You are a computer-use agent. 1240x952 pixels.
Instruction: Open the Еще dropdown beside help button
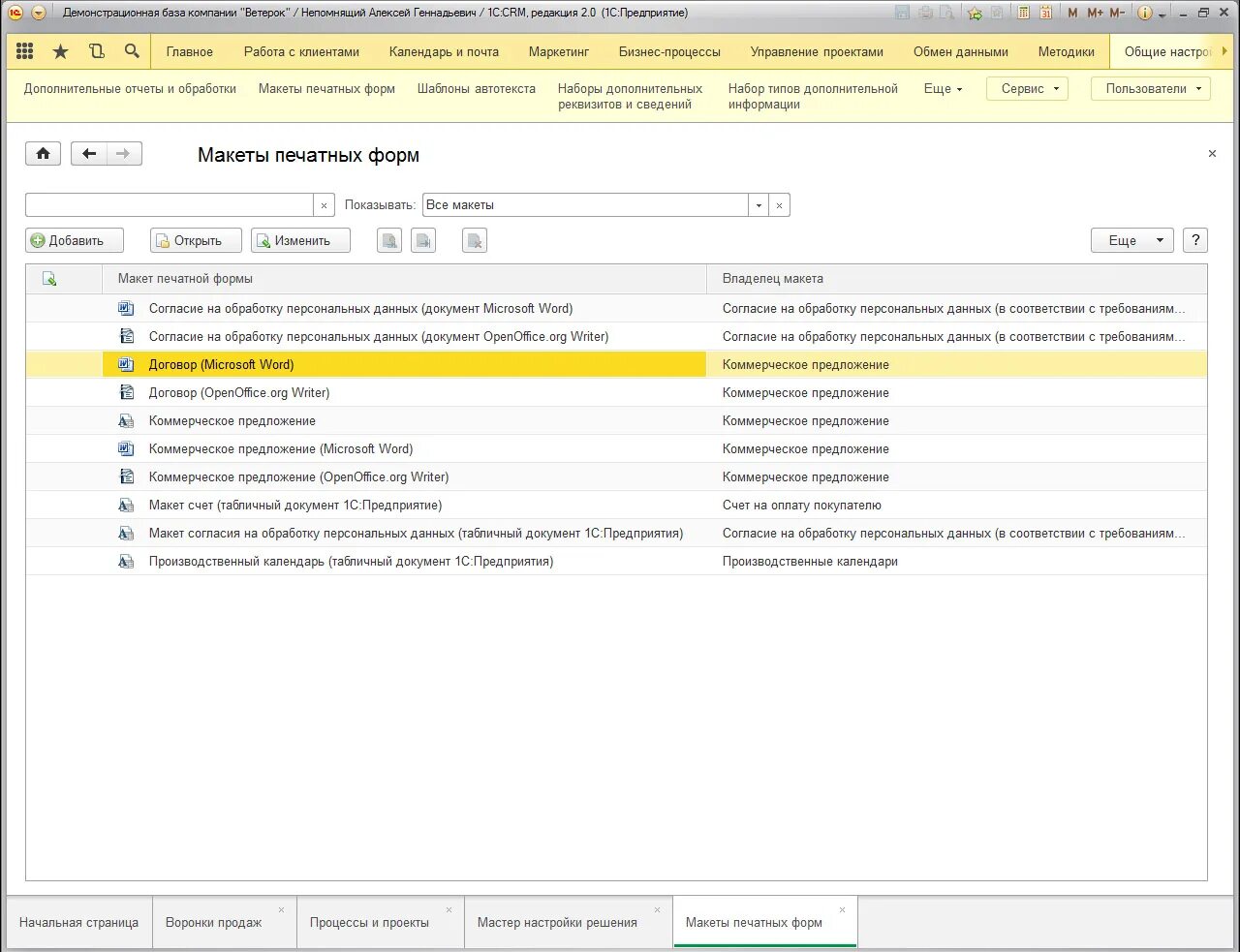[1132, 240]
